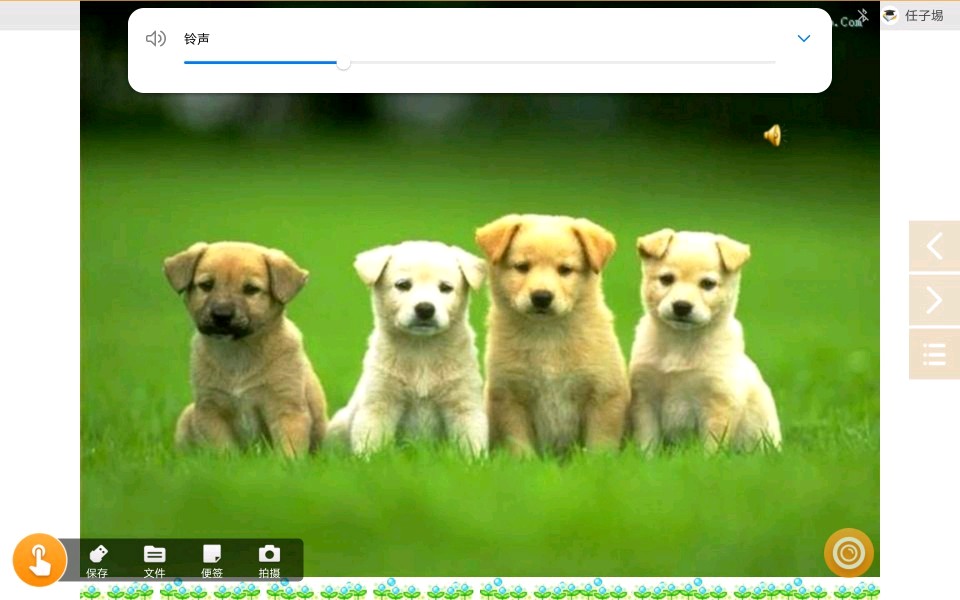Viewport: 960px width, 600px height.
Task: Click the graduation cap avatar icon
Action: click(x=890, y=16)
